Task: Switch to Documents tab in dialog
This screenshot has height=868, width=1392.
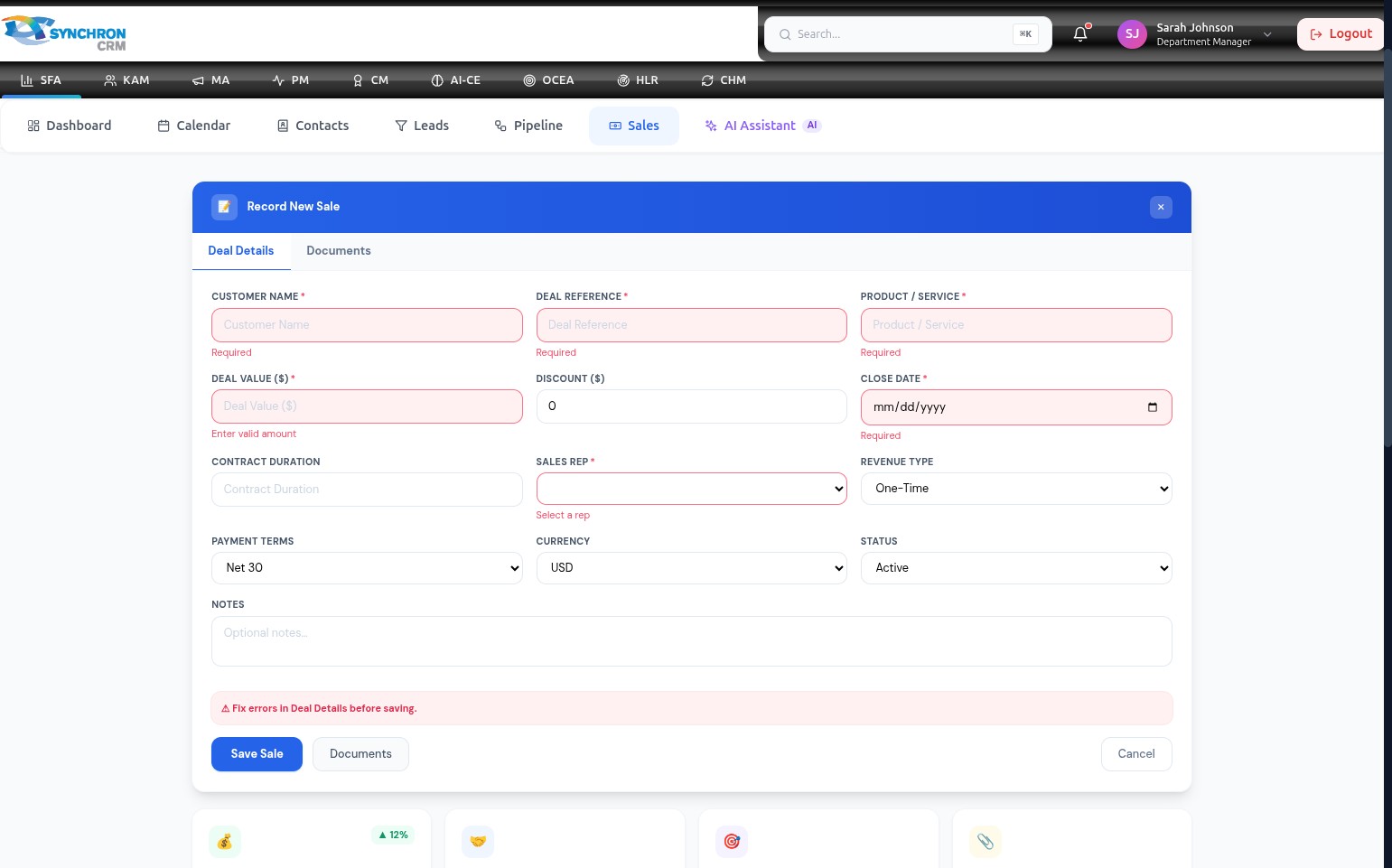Action: 339,251
